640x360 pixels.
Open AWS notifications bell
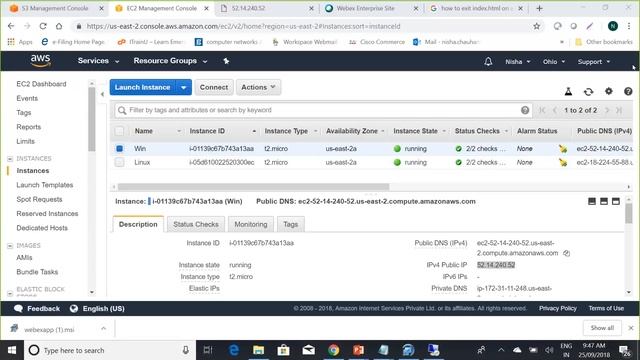point(488,62)
